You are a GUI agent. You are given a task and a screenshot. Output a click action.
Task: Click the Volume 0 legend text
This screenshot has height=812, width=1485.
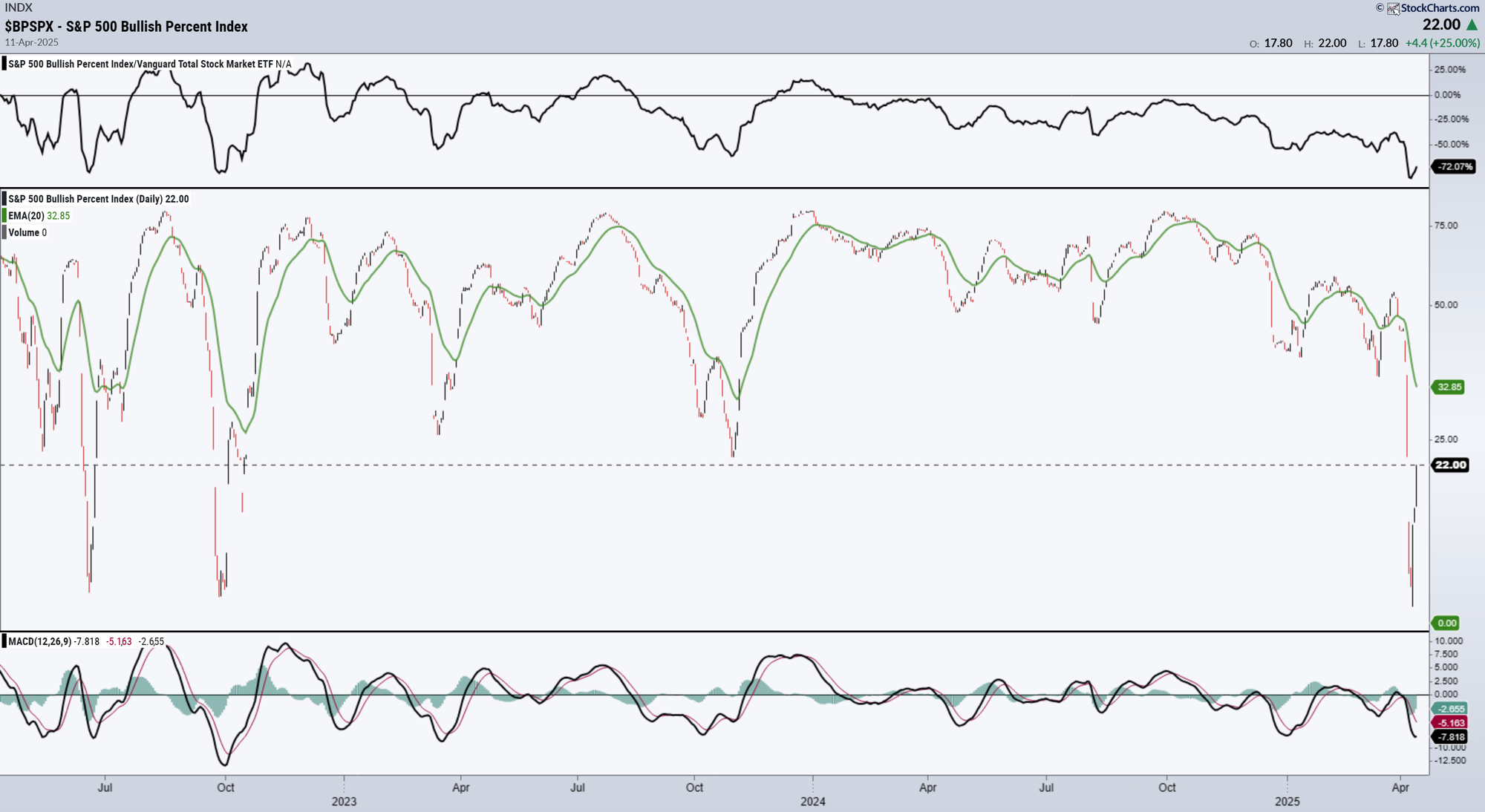coord(27,232)
